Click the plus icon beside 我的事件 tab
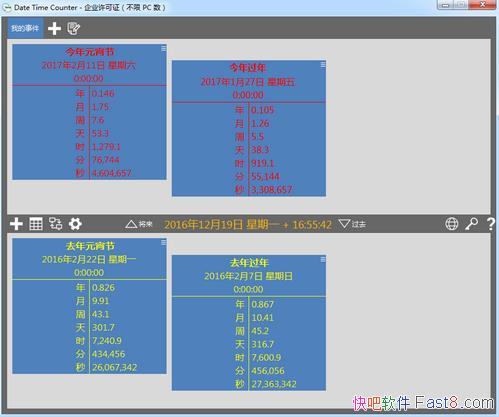This screenshot has width=499, height=417. click(54, 29)
